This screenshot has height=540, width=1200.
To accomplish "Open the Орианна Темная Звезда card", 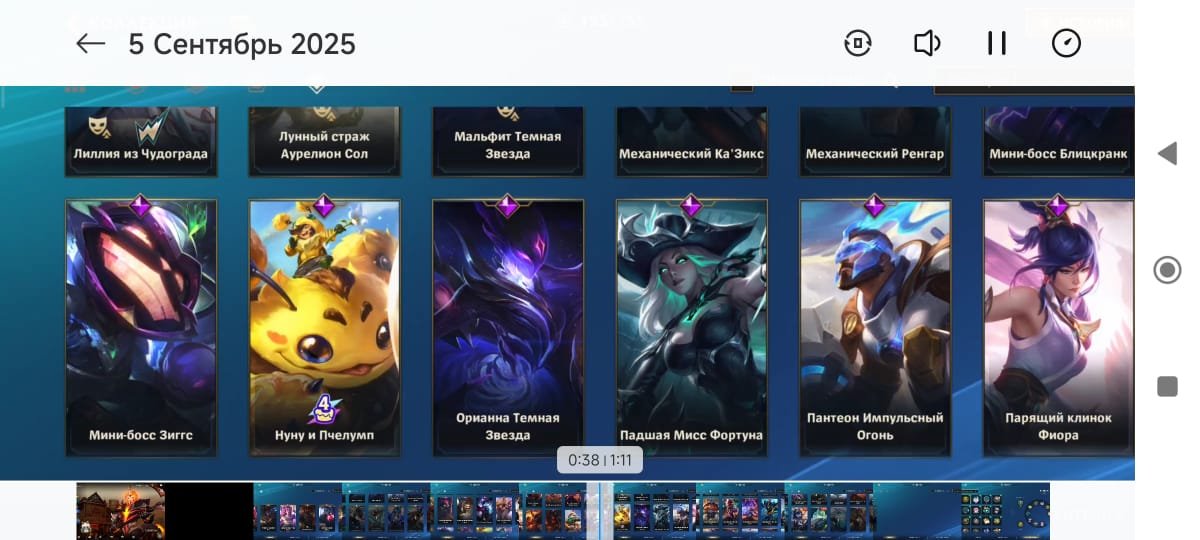I will (x=508, y=328).
